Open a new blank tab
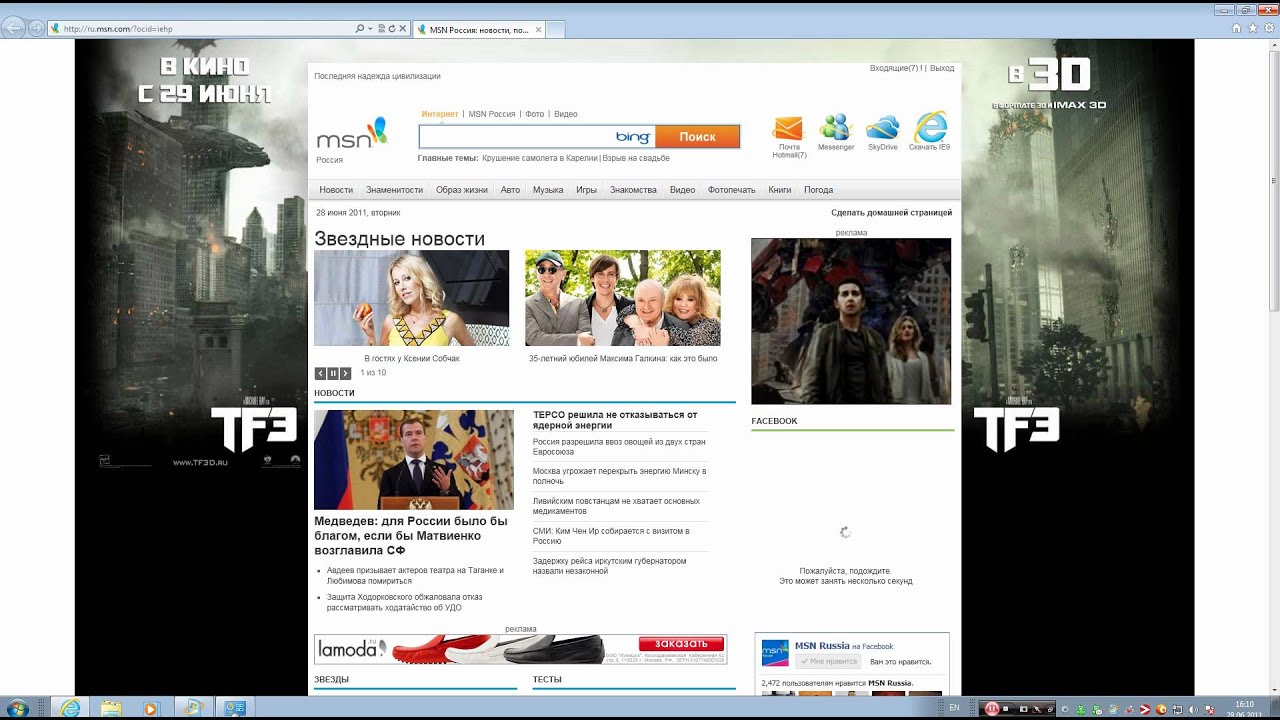Screen dimensions: 1280x720 [x=555, y=29]
